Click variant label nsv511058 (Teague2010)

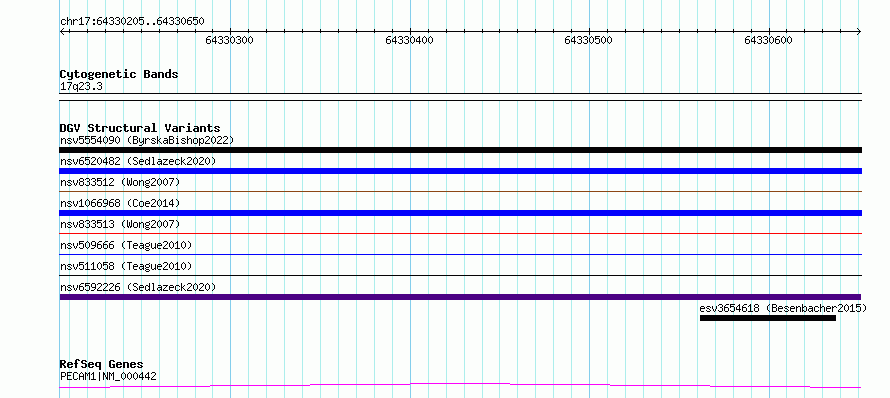tap(126, 266)
